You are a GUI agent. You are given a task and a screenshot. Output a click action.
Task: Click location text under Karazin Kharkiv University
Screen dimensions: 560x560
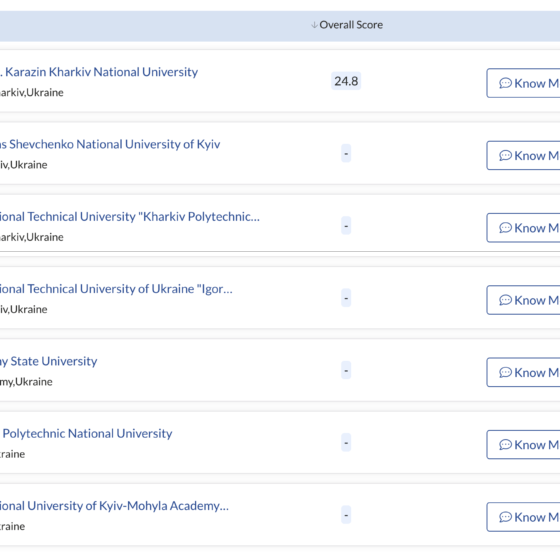[32, 92]
